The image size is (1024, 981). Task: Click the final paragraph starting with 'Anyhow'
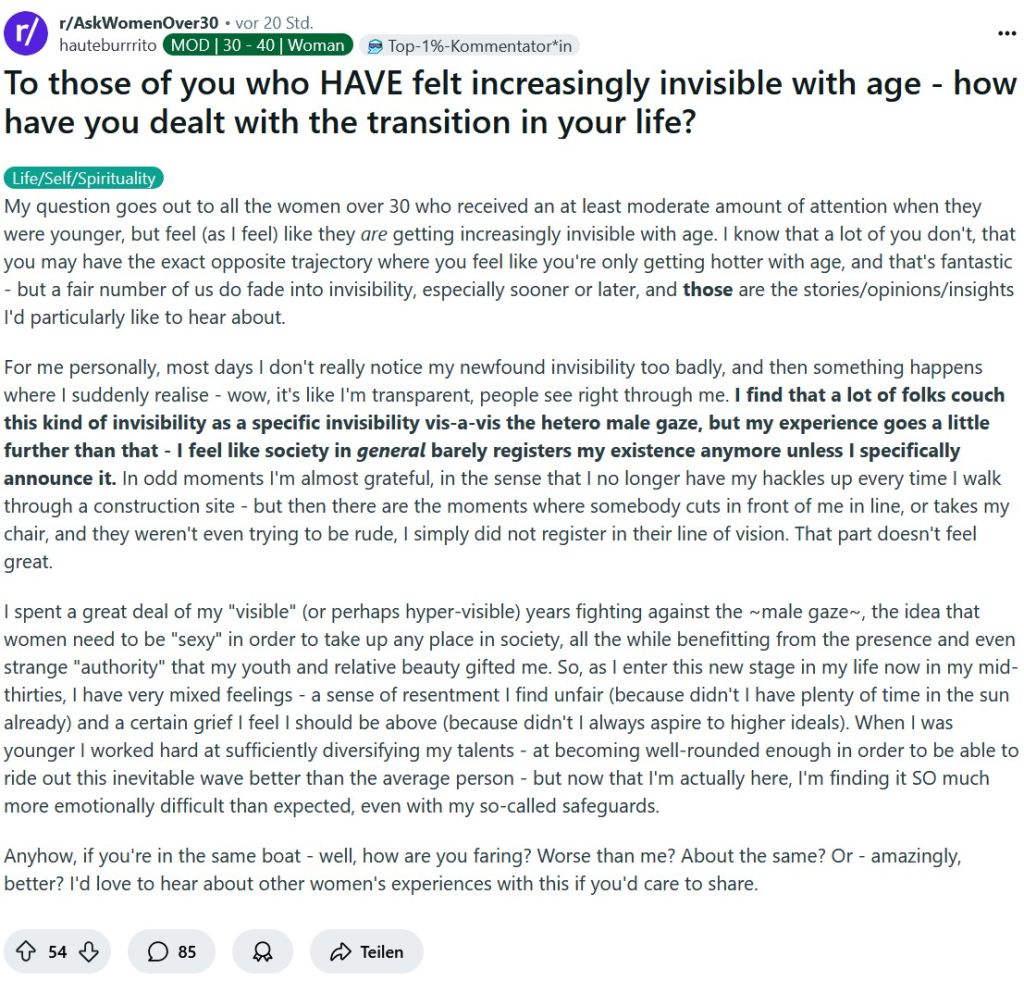483,869
